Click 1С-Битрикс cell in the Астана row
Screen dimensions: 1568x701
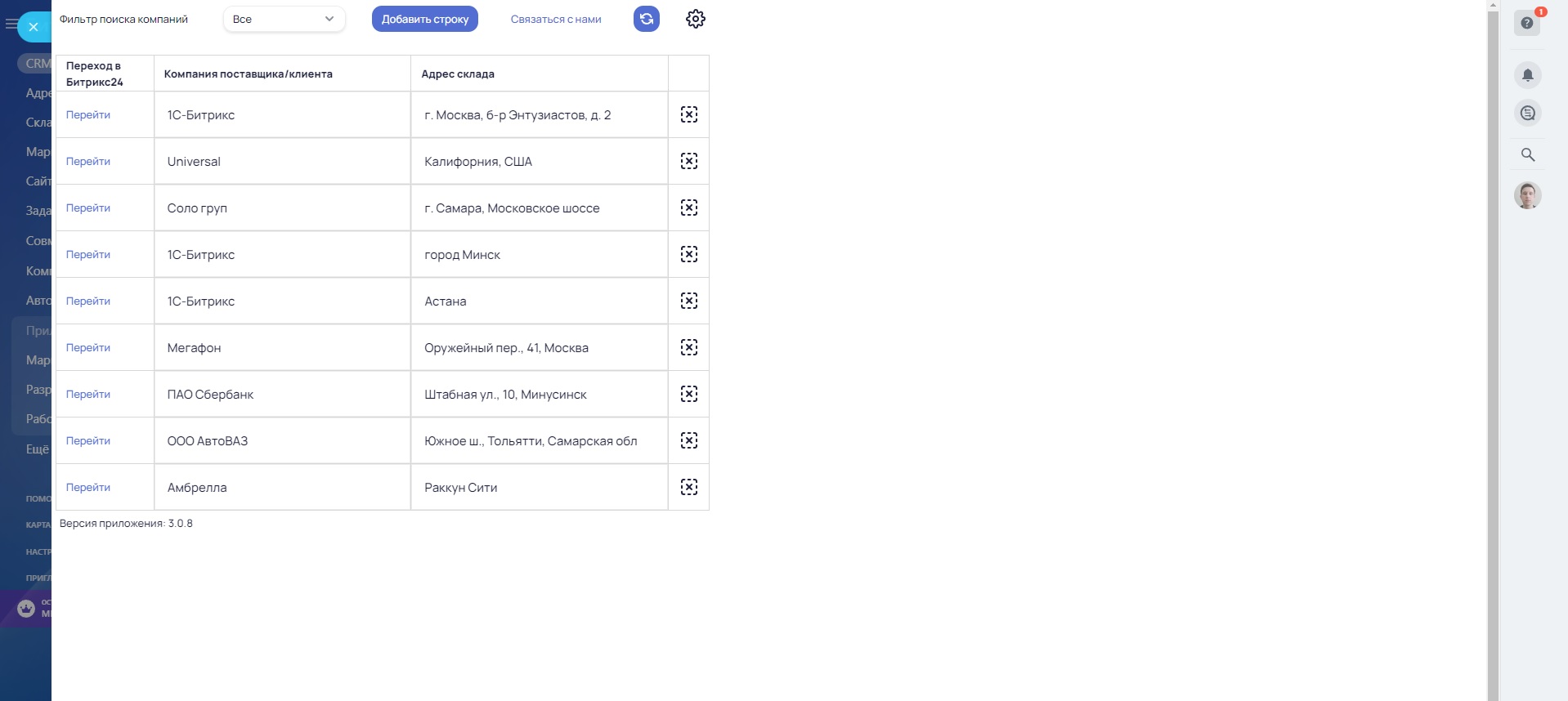(x=282, y=301)
